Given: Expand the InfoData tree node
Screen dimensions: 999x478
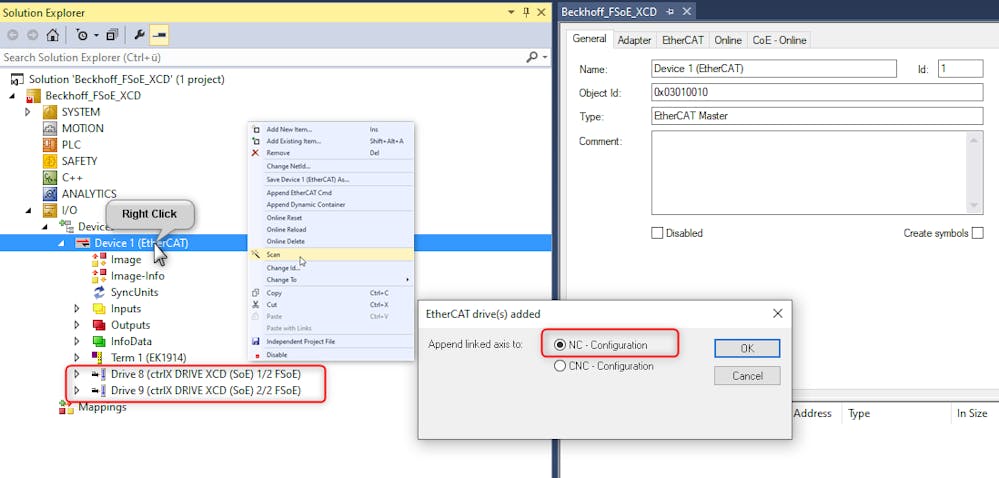Looking at the screenshot, I should (x=77, y=342).
